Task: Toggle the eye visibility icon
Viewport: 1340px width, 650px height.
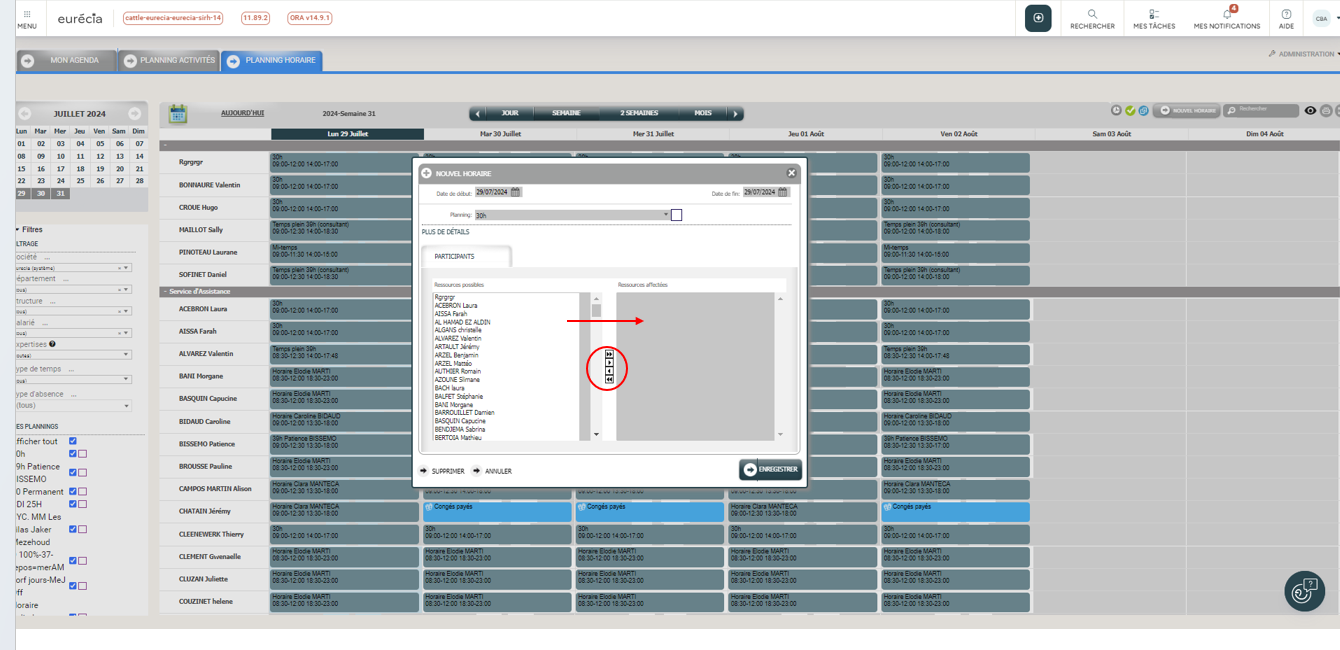Action: coord(1310,111)
